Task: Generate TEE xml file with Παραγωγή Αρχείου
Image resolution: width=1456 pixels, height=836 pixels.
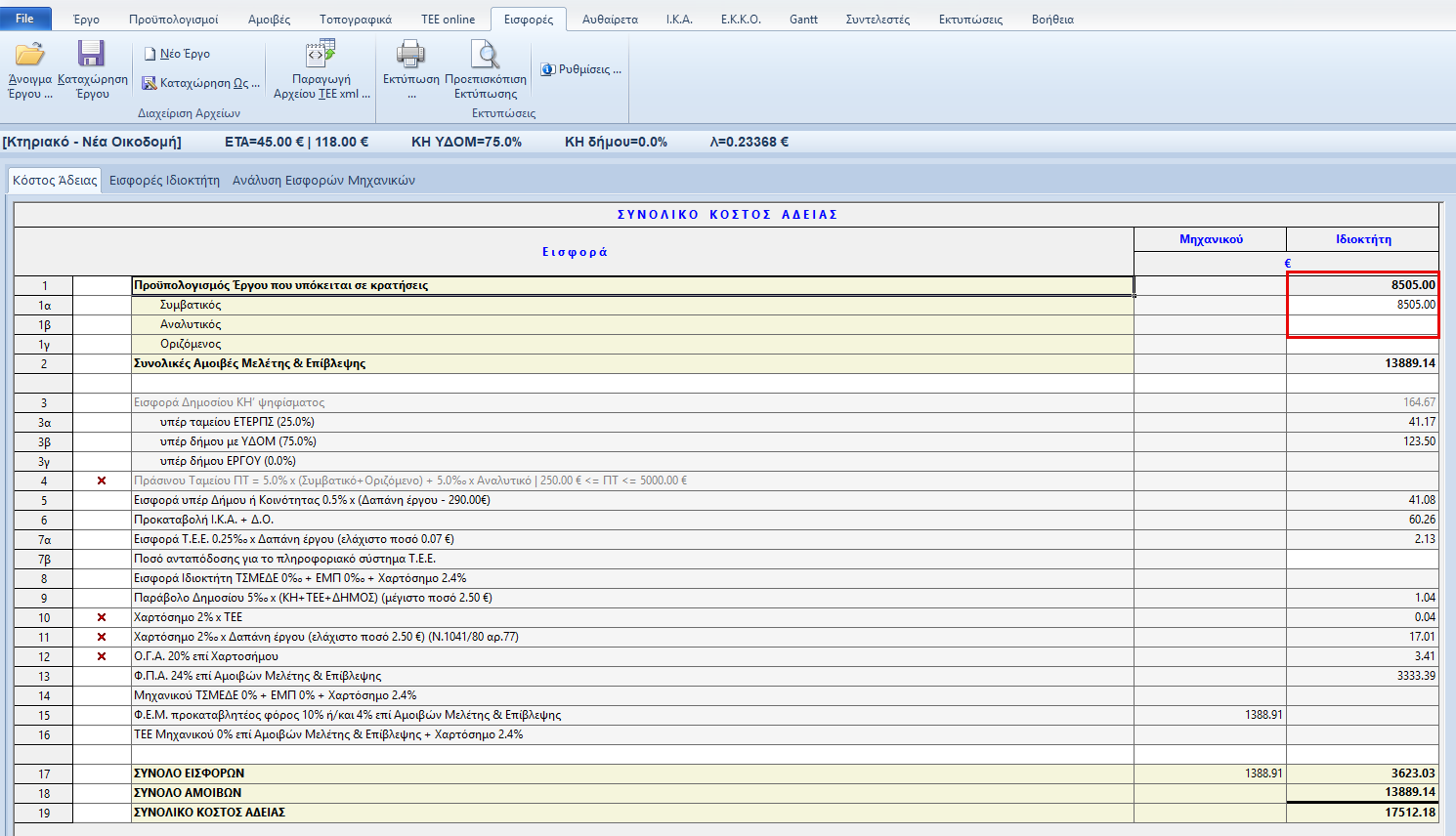Action: tap(321, 55)
